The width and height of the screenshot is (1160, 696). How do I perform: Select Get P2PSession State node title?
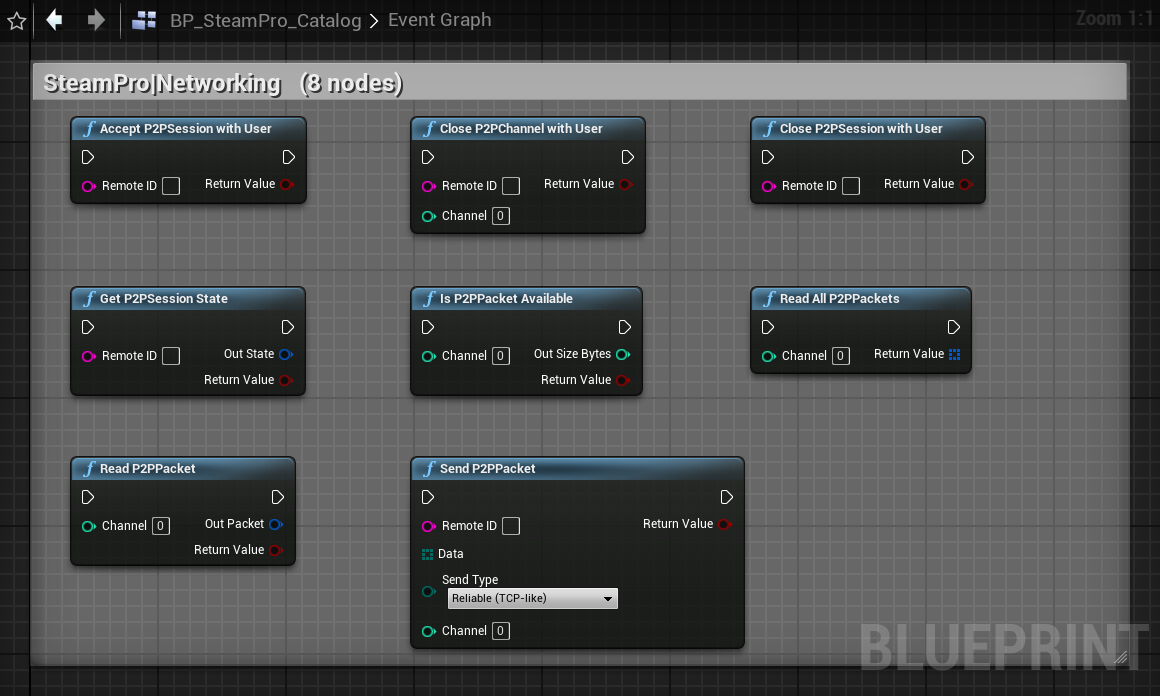click(x=163, y=299)
